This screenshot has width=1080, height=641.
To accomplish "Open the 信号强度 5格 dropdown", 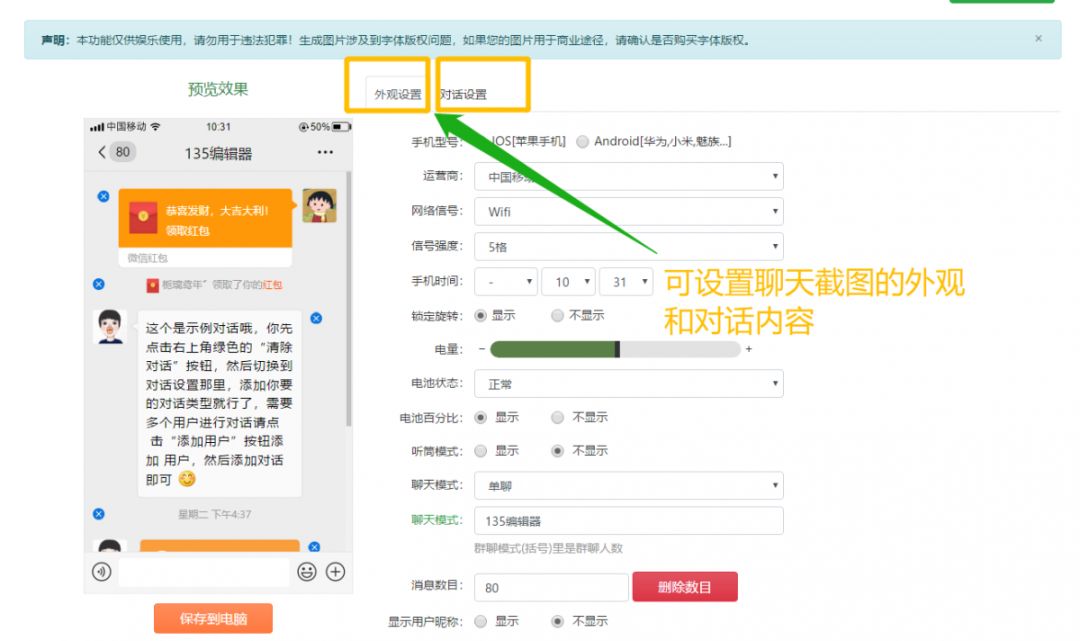I will [x=629, y=246].
